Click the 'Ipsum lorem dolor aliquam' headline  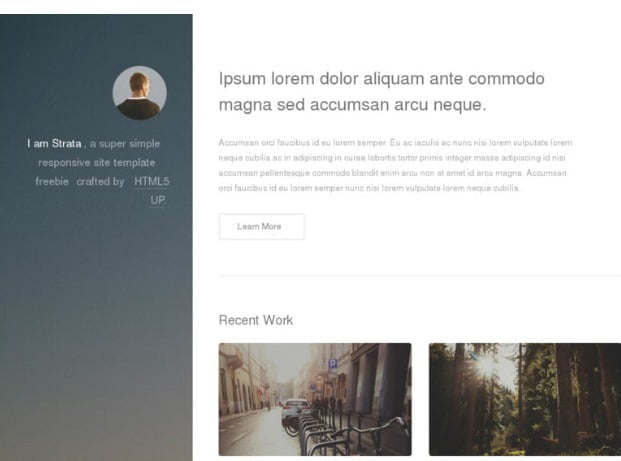point(381,78)
